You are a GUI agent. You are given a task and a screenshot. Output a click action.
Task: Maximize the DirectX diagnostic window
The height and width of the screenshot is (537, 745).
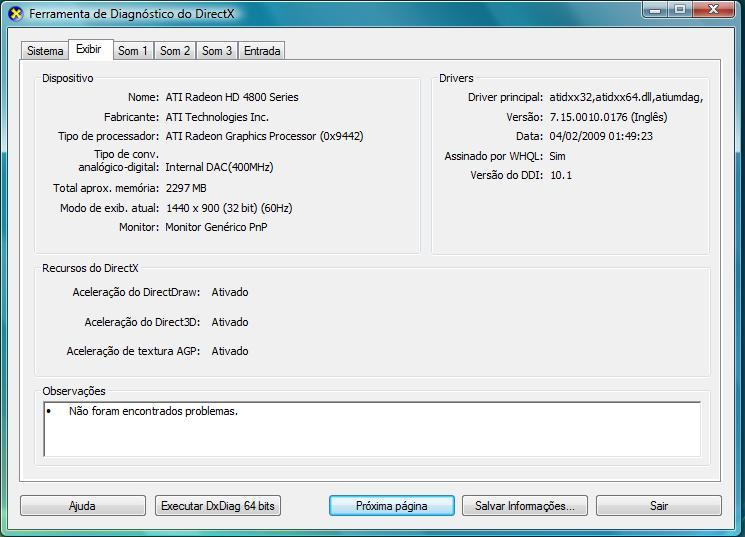680,10
